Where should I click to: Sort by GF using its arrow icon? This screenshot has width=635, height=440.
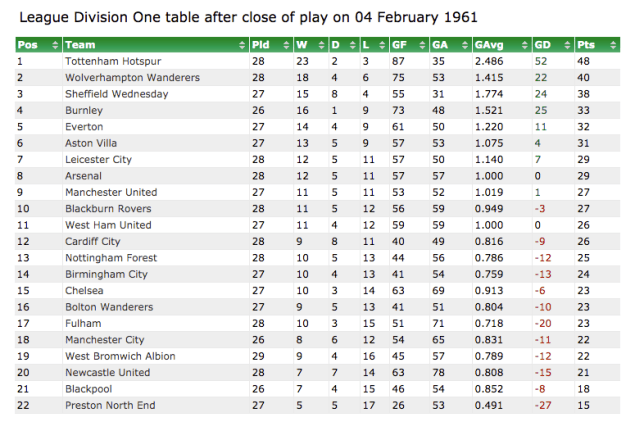(421, 45)
